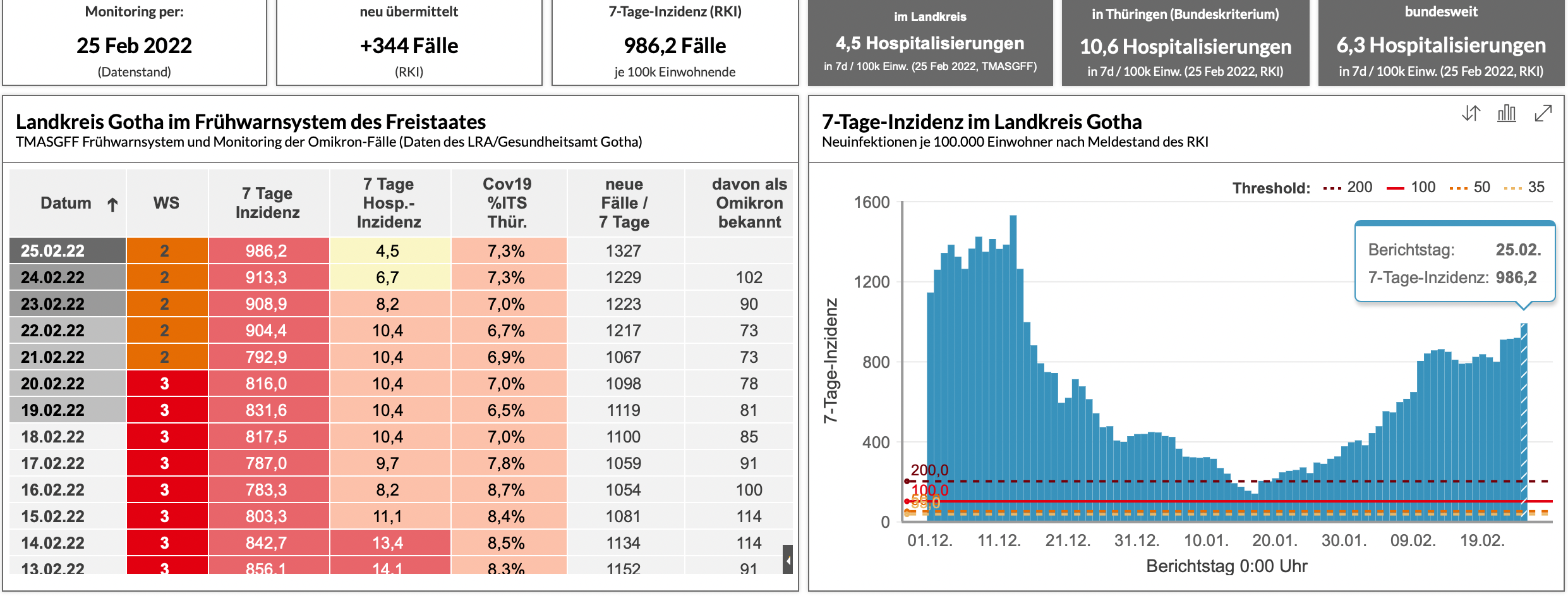Viewport: 1568px width, 598px height.
Task: Click the 842,7 incidence cell
Action: point(269,542)
